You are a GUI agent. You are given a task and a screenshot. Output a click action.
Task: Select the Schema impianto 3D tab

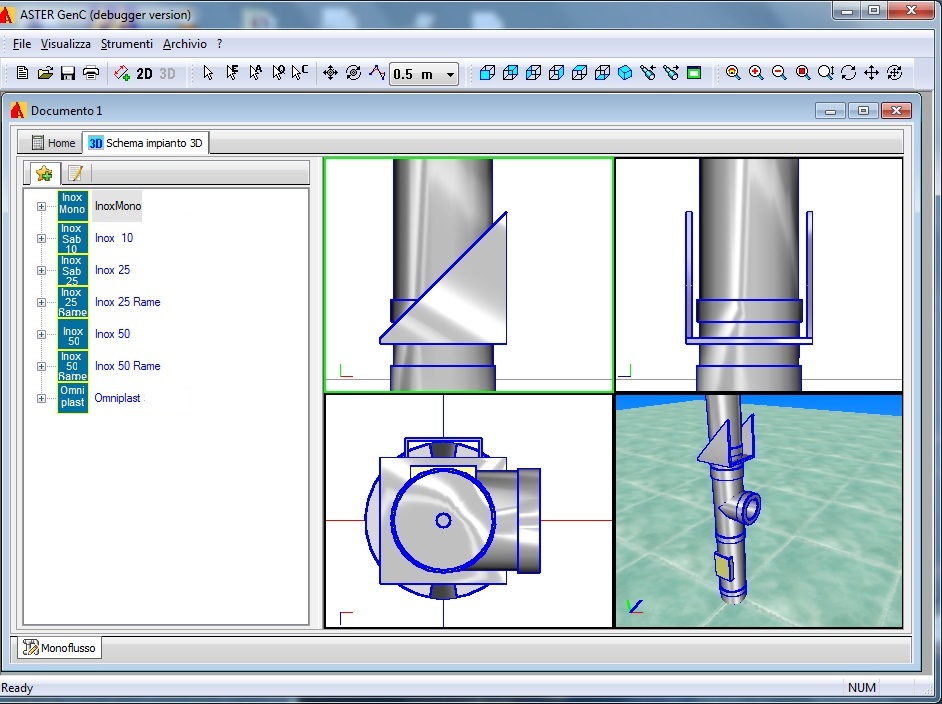pyautogui.click(x=146, y=143)
